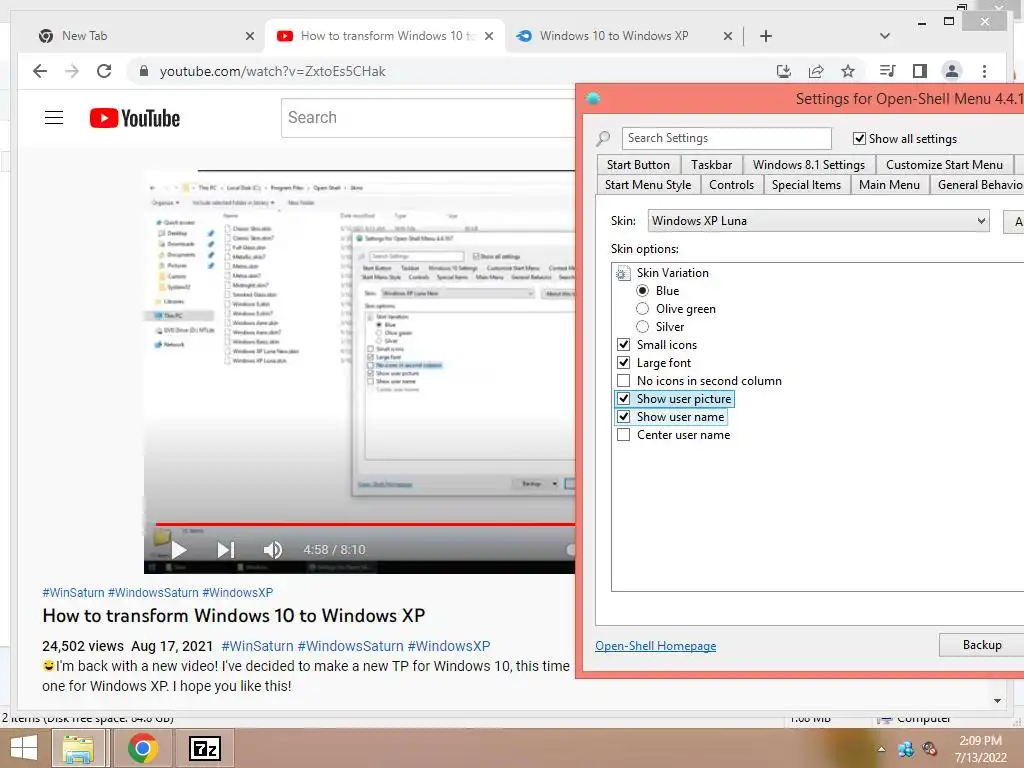Toggle the Chrome side panel icon
This screenshot has width=1024, height=768.
pyautogui.click(x=920, y=71)
